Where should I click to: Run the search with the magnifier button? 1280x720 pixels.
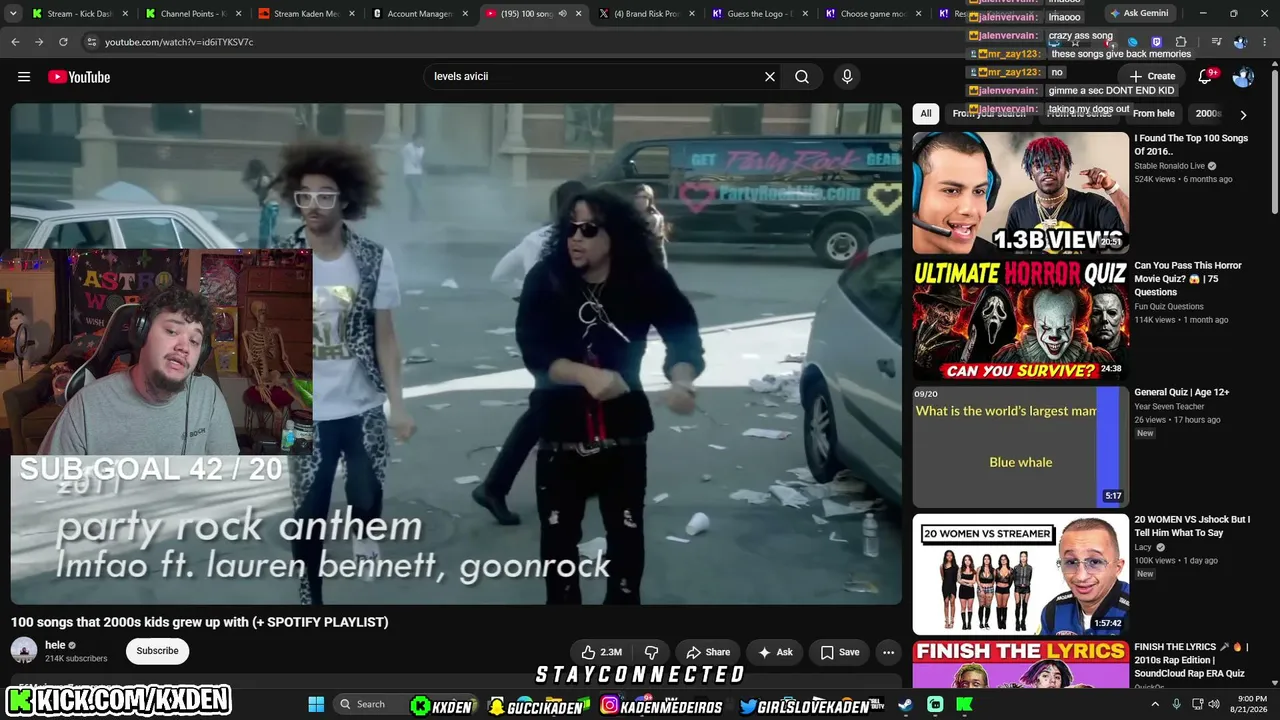pos(802,77)
